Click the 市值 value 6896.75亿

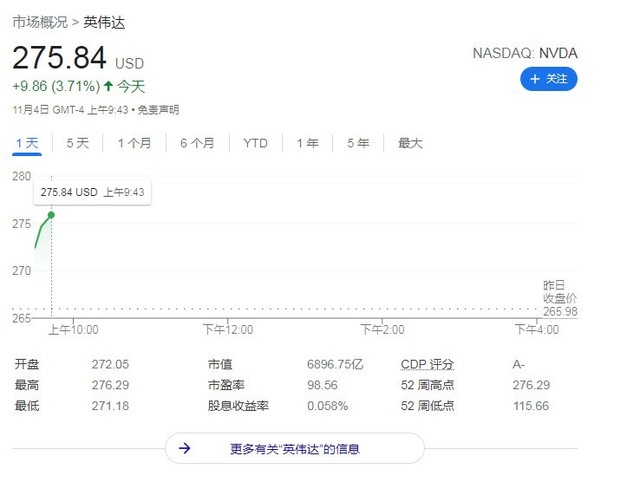tap(335, 364)
